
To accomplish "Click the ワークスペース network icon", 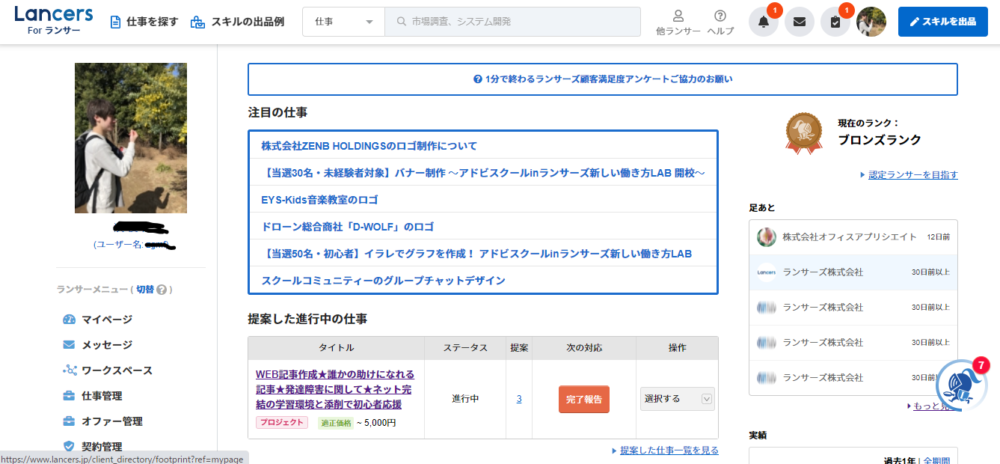I will pyautogui.click(x=69, y=370).
